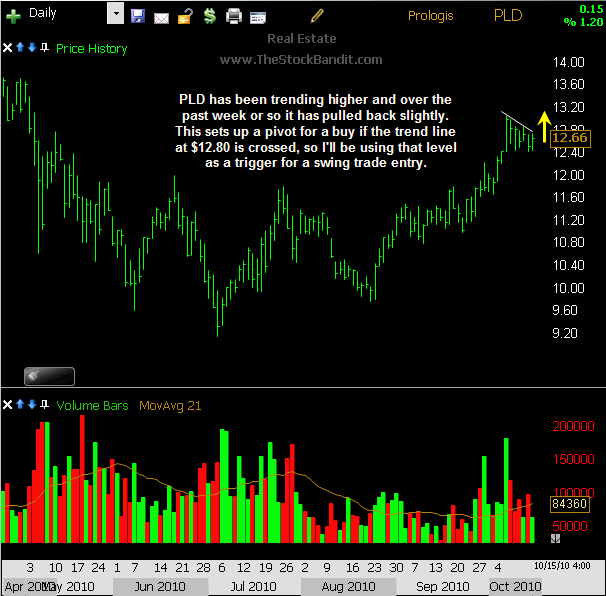This screenshot has width=606, height=596.
Task: Print the chart using the printer icon
Action: 234,16
